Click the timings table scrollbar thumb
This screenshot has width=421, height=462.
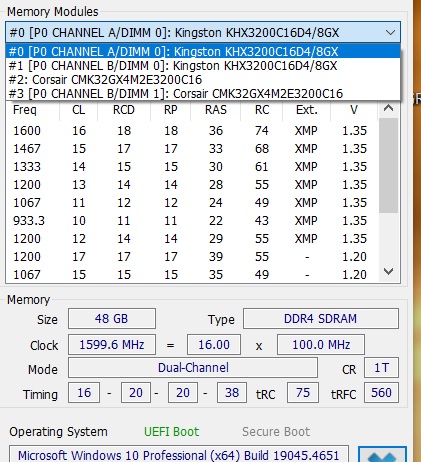[389, 165]
